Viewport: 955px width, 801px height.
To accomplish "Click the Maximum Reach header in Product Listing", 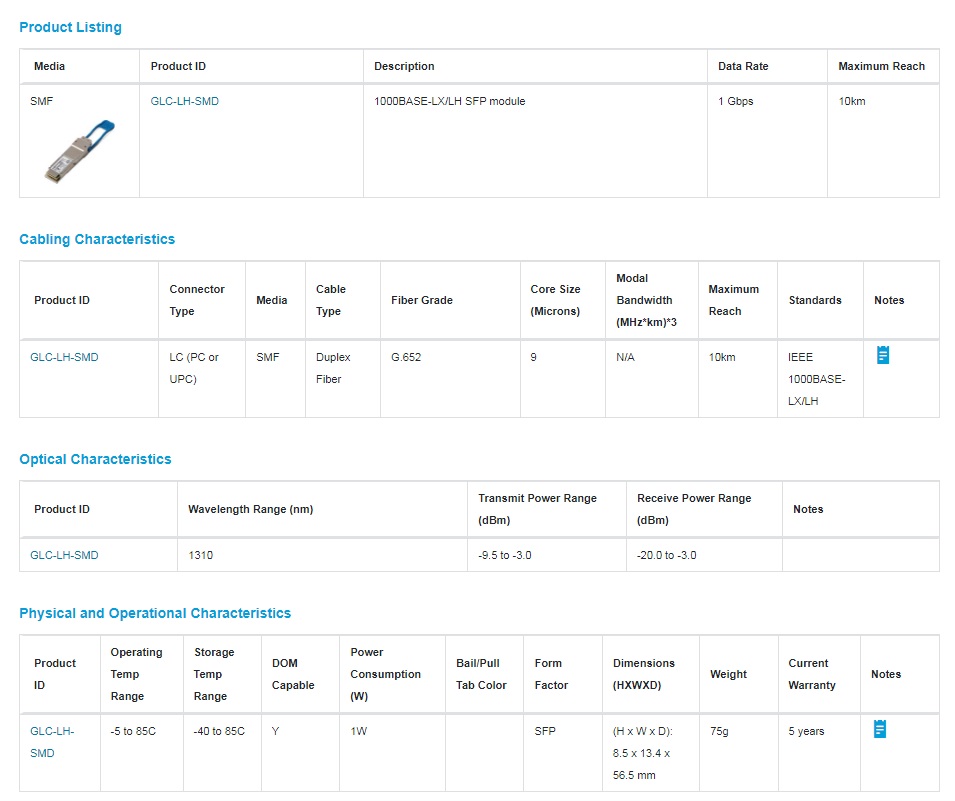I will tap(881, 66).
